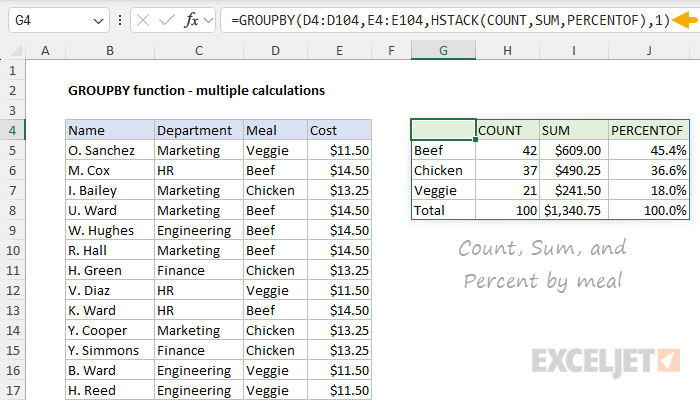Select column G header
Image resolution: width=700 pixels, height=400 pixels.
coord(443,51)
